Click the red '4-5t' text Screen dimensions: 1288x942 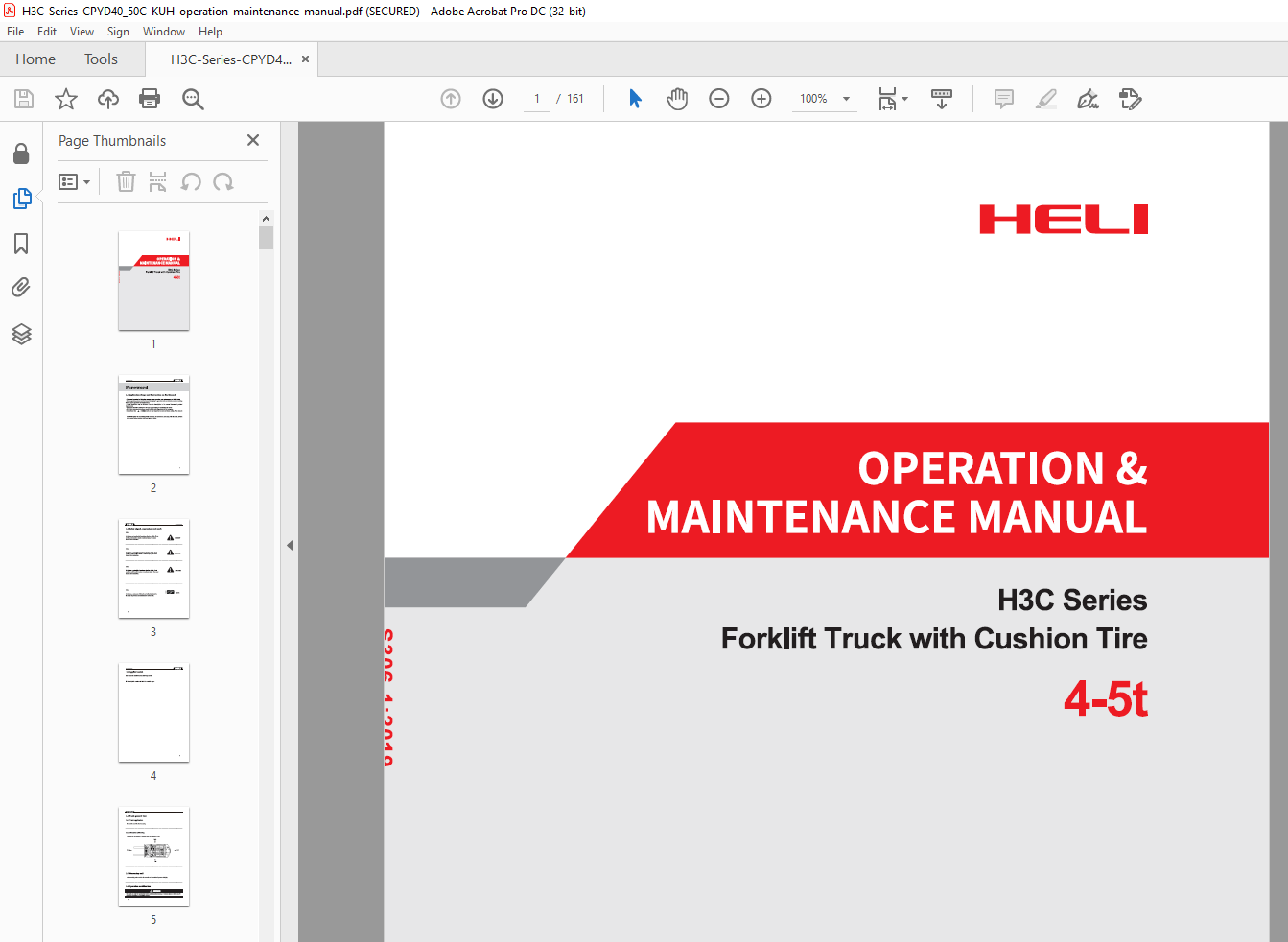click(1105, 698)
